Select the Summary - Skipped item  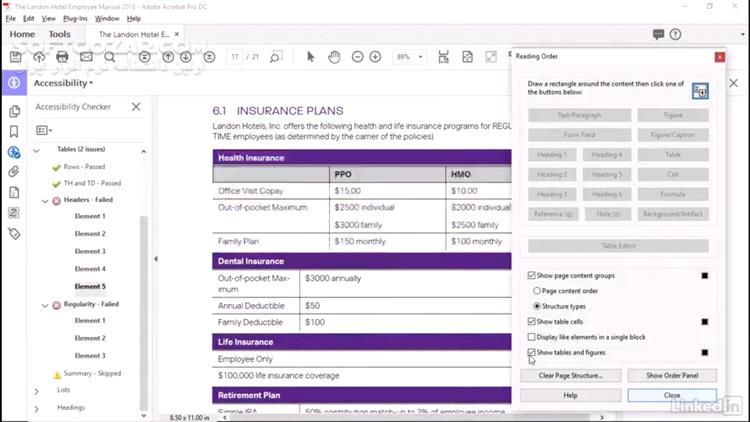pos(92,373)
